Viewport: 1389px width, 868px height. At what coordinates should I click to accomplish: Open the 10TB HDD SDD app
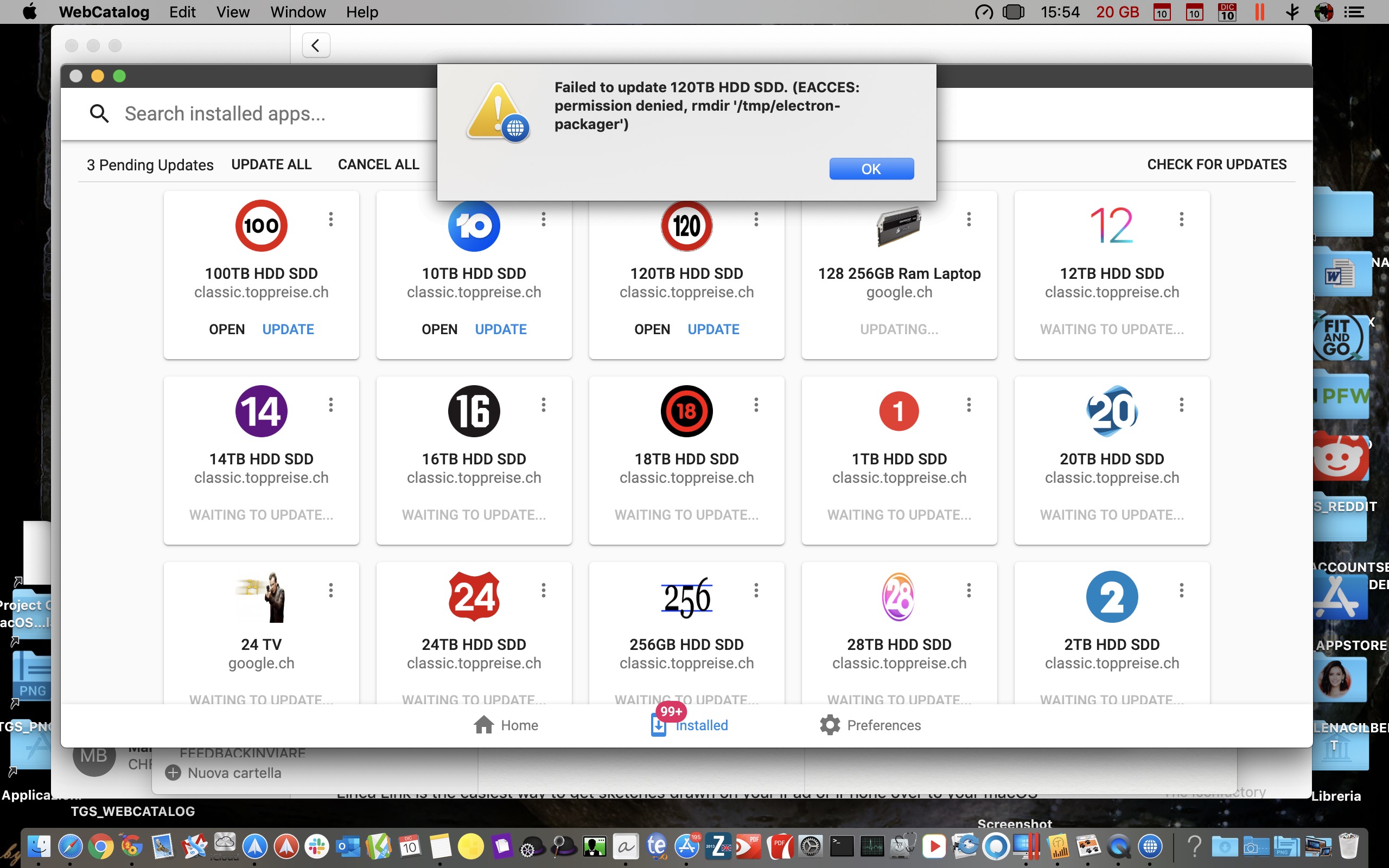(439, 329)
